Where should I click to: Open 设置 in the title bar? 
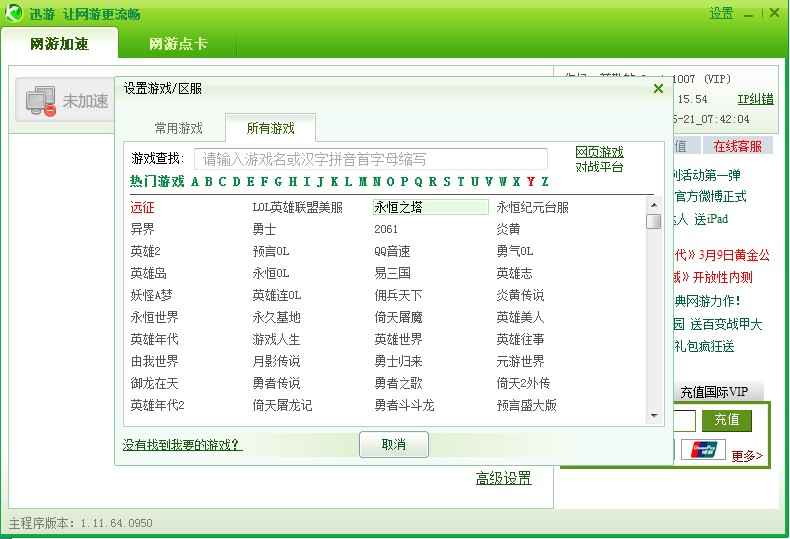(x=722, y=13)
